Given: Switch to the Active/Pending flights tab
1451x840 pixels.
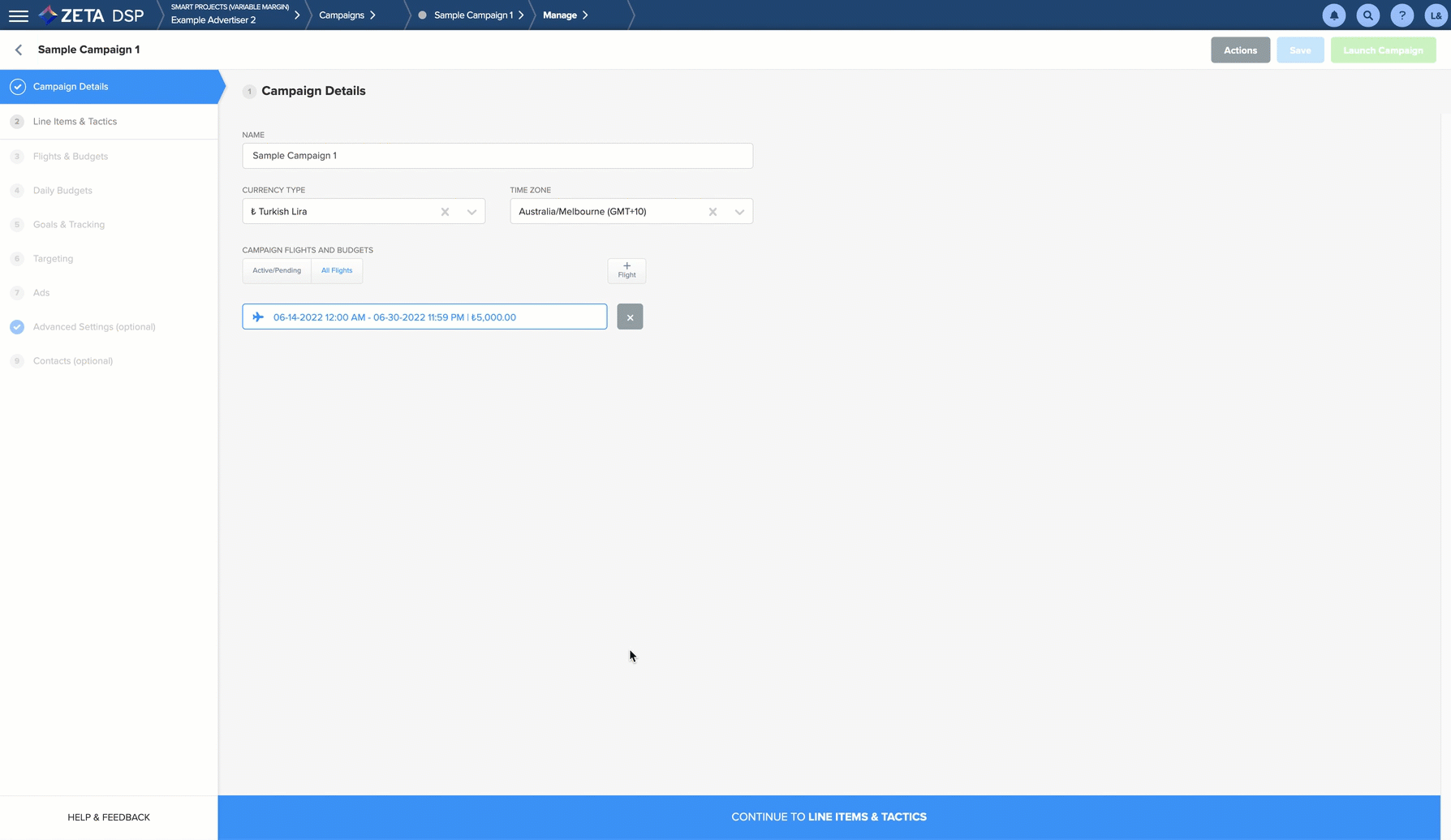Looking at the screenshot, I should (277, 270).
